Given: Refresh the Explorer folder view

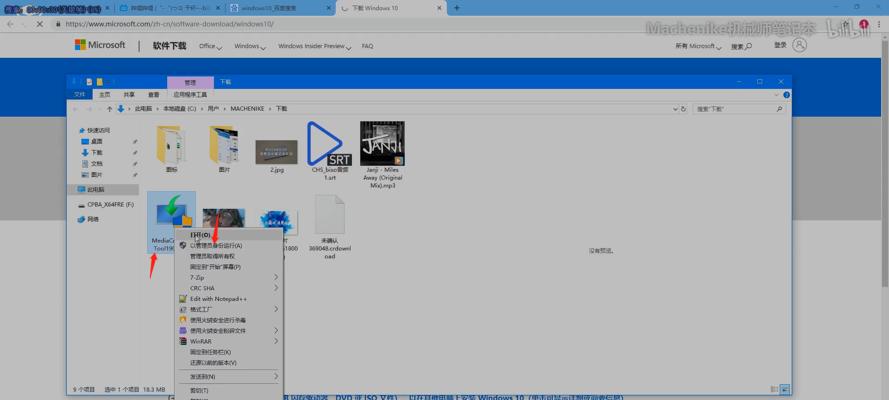Looking at the screenshot, I should pos(684,109).
